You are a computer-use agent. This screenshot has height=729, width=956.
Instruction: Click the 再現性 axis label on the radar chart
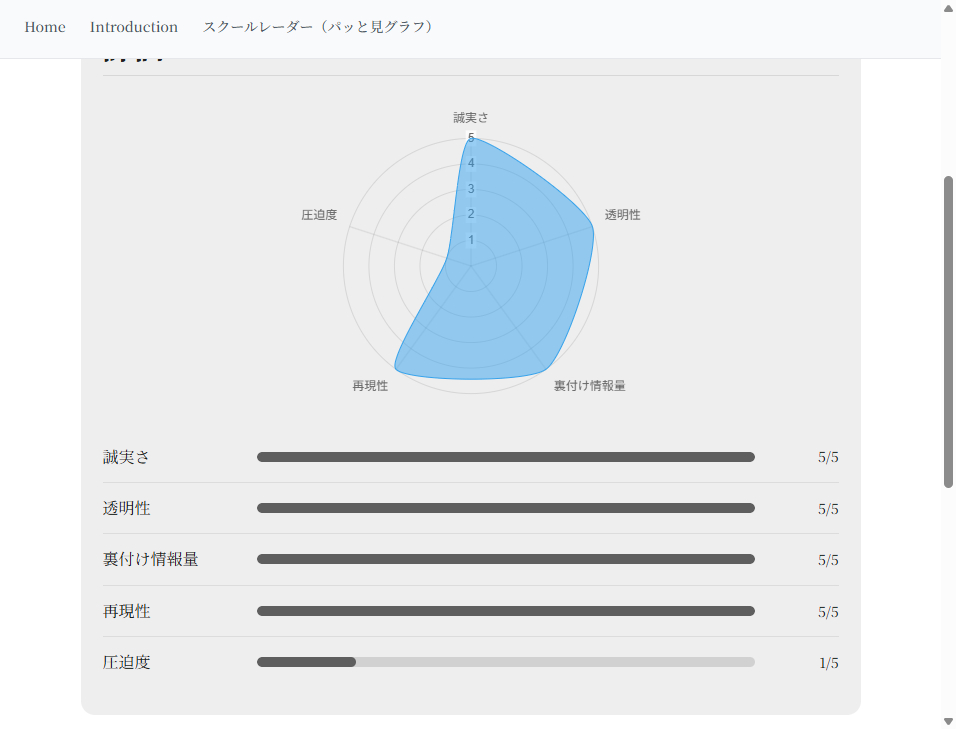coord(369,385)
